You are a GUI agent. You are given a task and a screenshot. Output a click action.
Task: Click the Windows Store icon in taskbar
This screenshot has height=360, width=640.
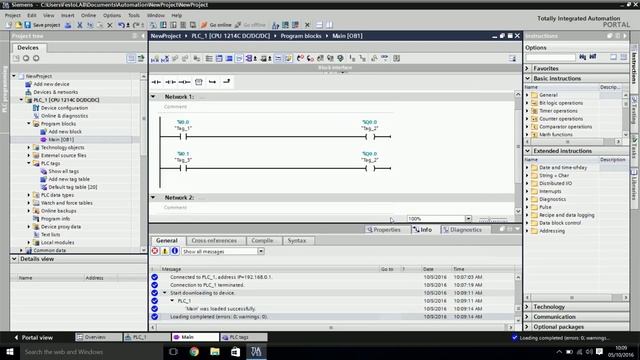click(x=236, y=351)
